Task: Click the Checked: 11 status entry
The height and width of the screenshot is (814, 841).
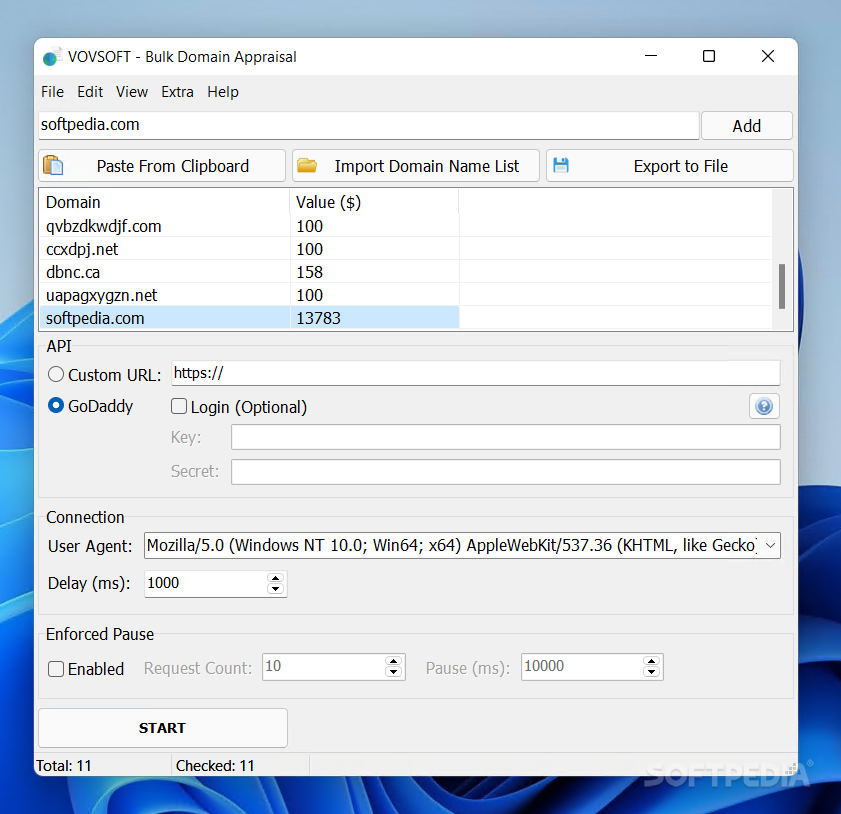Action: (x=215, y=766)
